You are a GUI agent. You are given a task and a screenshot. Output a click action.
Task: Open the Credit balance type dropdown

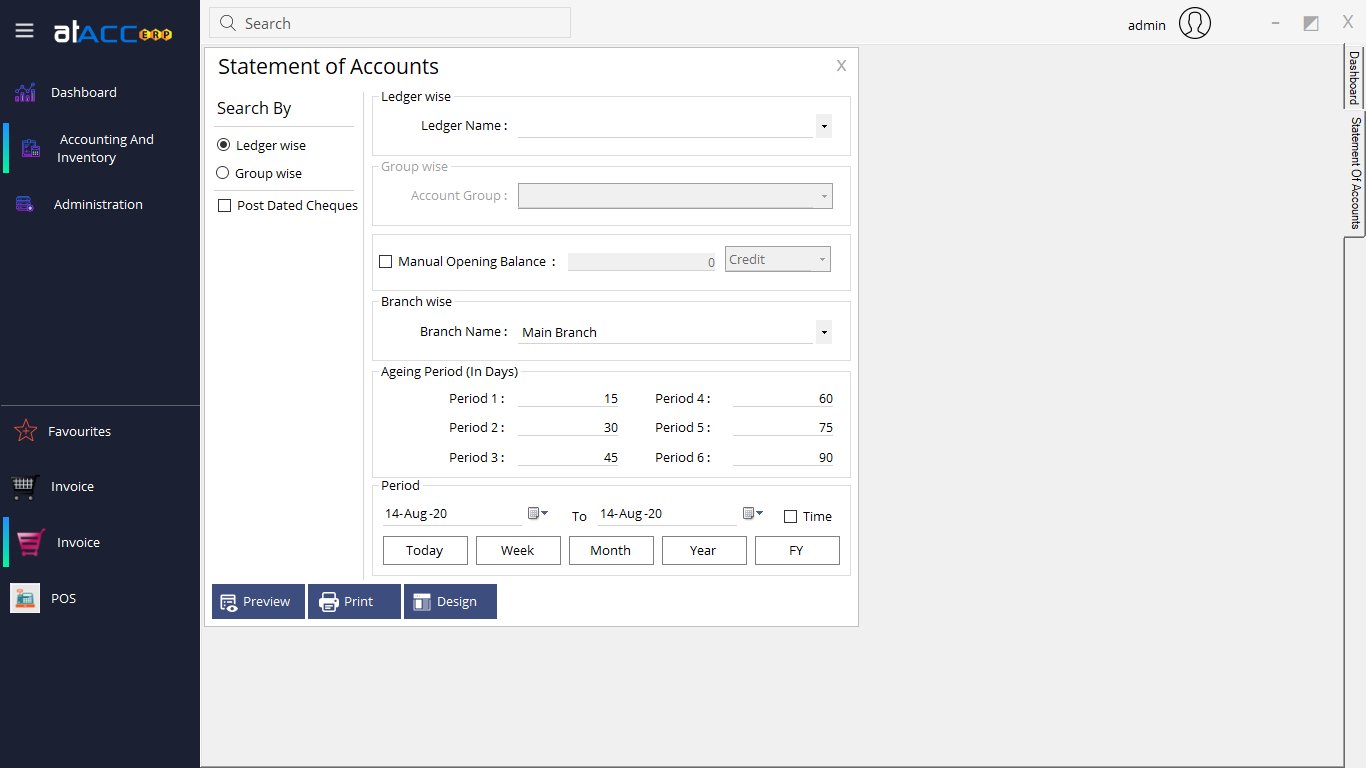tap(820, 259)
